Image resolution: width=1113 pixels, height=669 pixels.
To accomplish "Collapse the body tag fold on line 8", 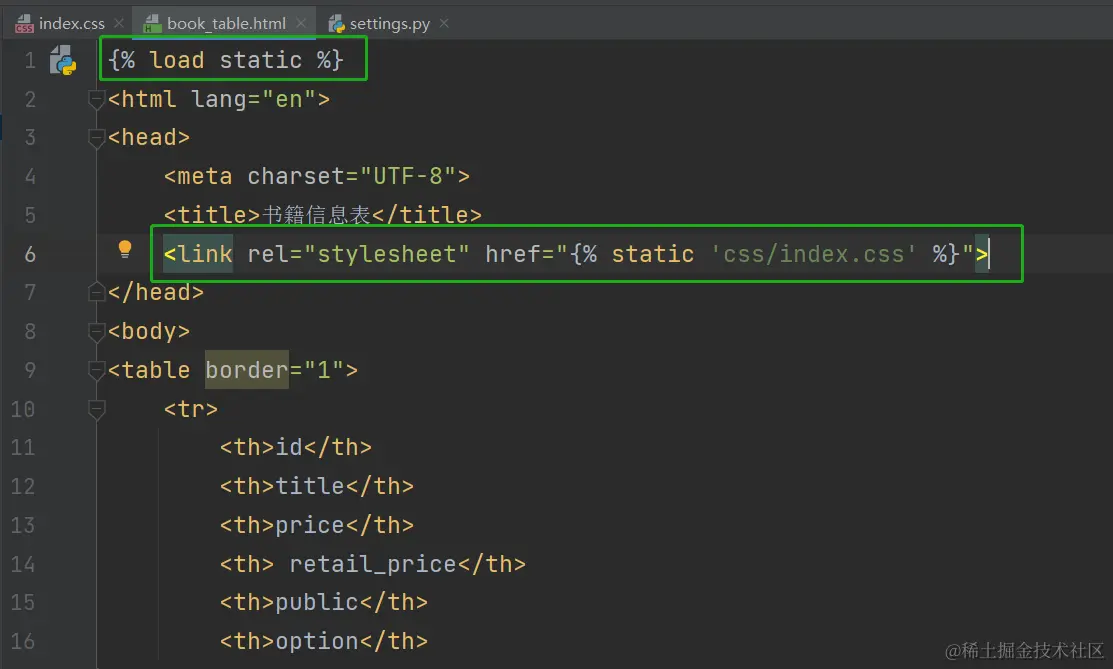I will pos(97,332).
